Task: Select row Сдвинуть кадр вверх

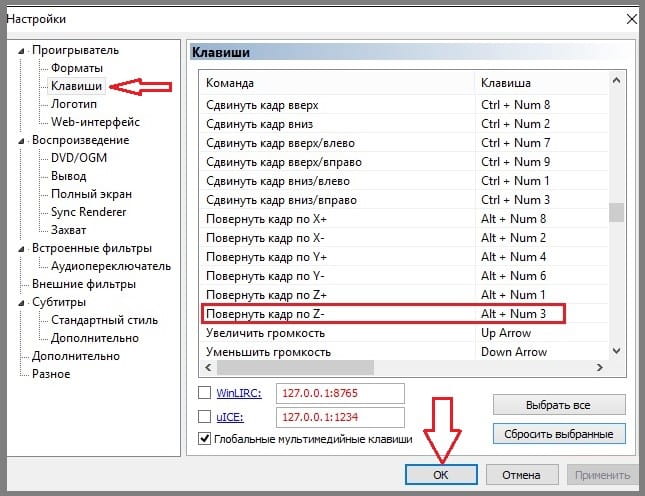Action: 404,105
